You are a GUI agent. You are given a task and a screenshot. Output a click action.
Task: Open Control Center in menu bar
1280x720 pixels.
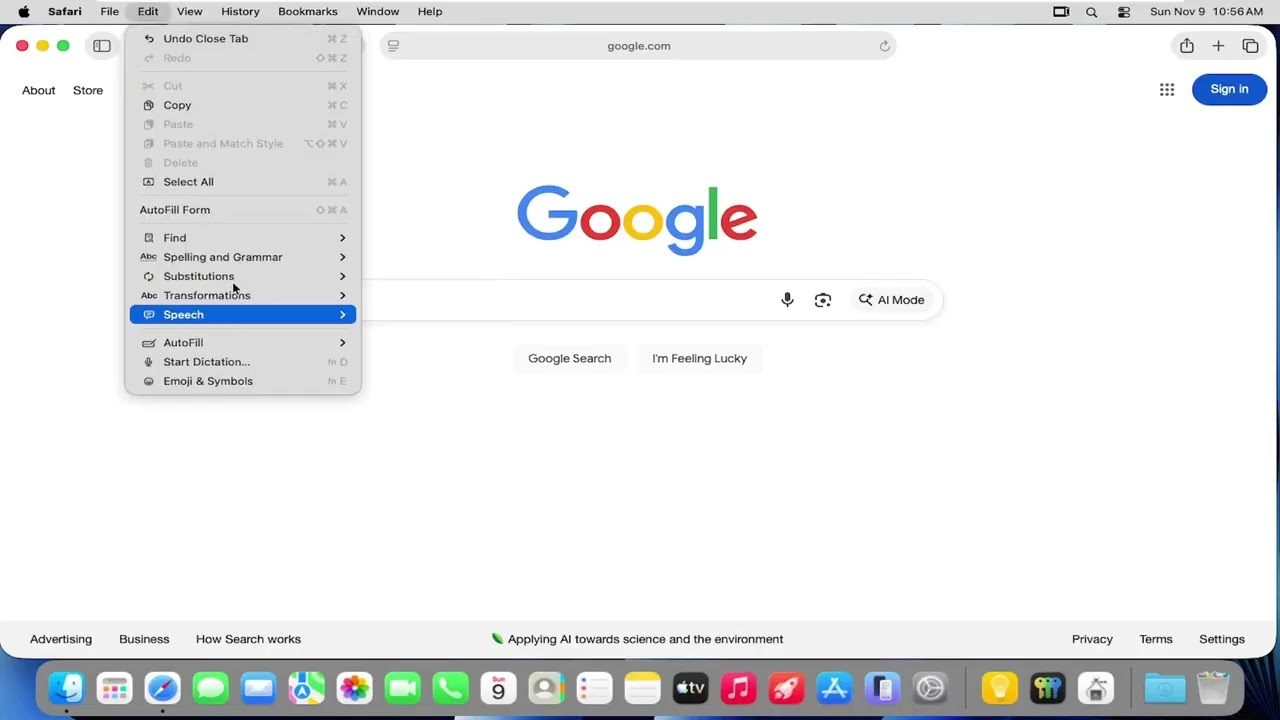click(x=1124, y=12)
